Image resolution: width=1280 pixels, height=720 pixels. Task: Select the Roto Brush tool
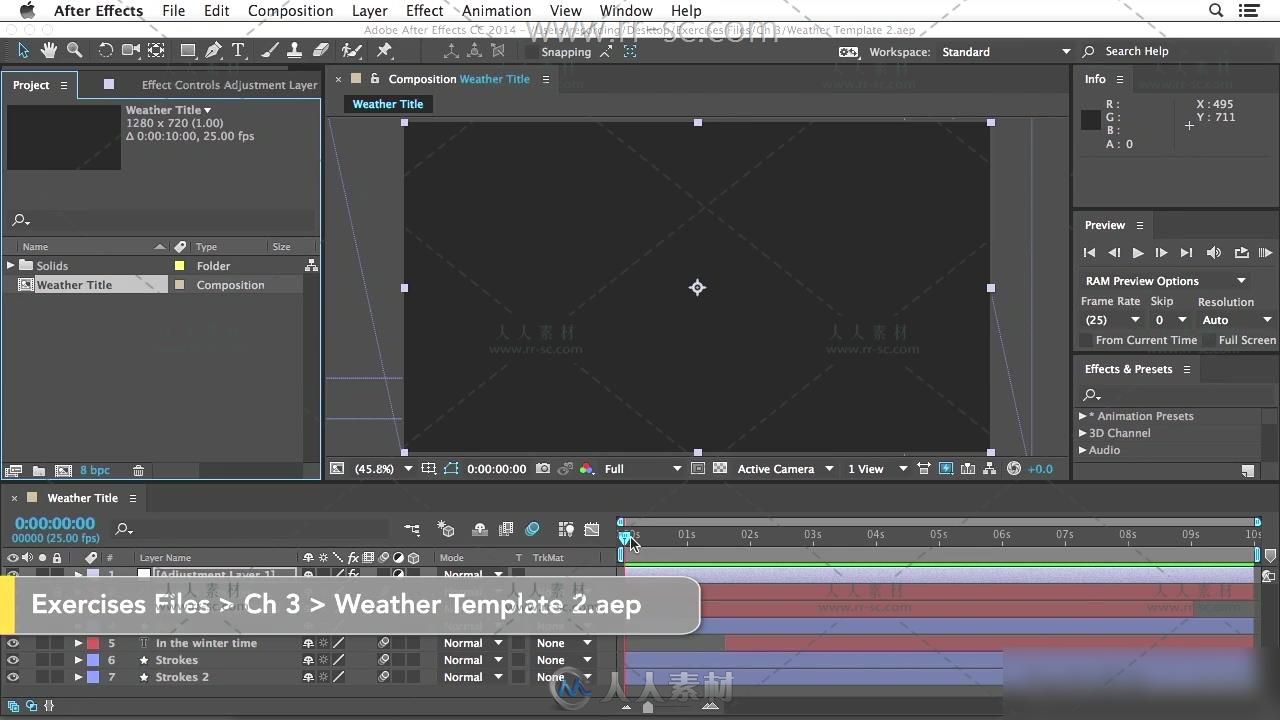(351, 50)
